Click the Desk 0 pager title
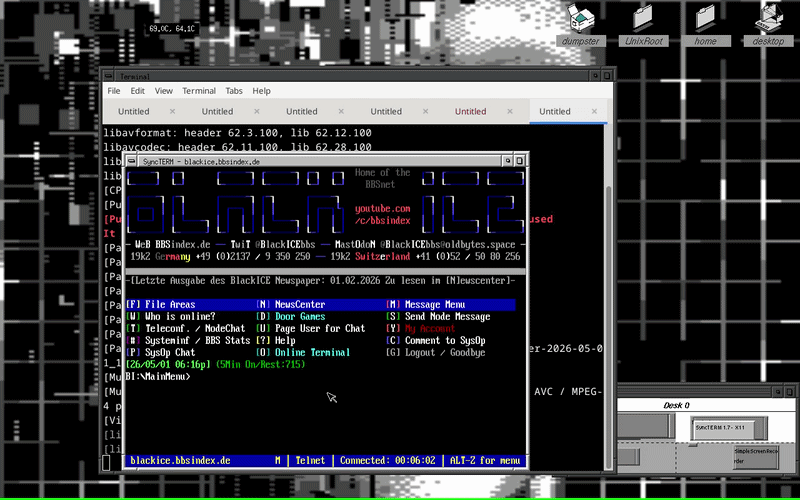Screen dimensions: 800x500 tap(677, 406)
